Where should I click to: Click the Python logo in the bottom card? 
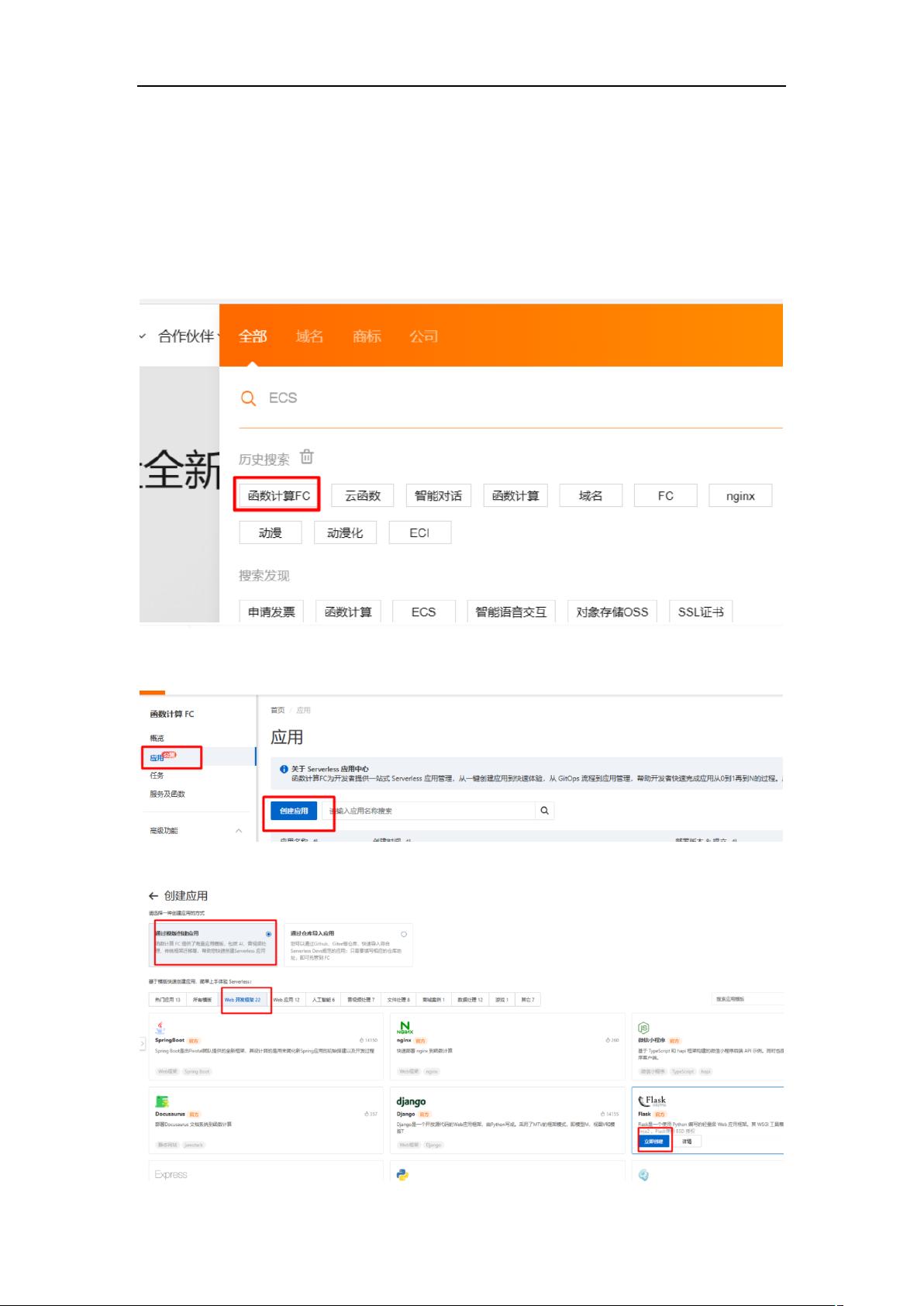(402, 1175)
